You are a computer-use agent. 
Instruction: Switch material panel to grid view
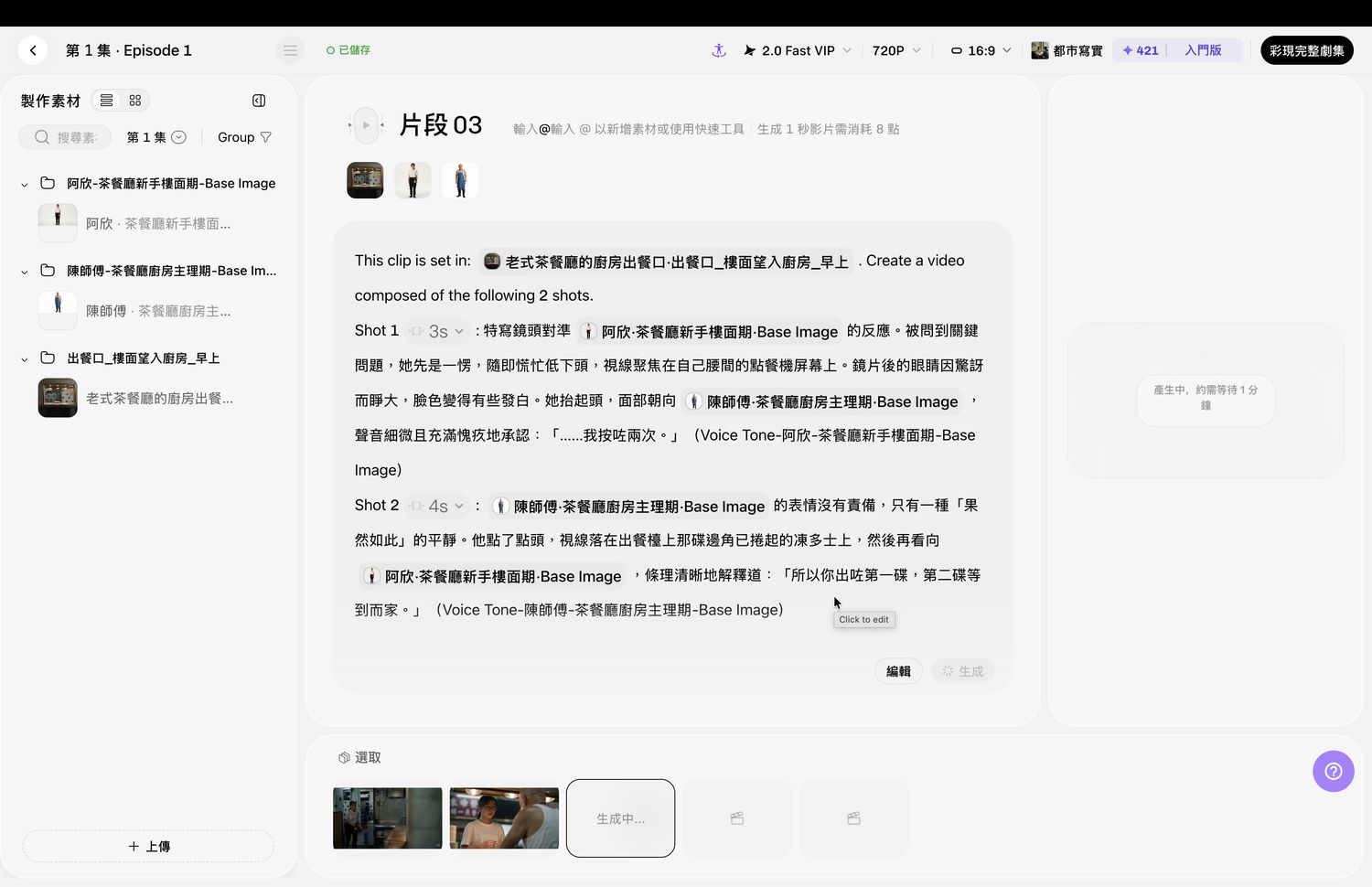135,101
